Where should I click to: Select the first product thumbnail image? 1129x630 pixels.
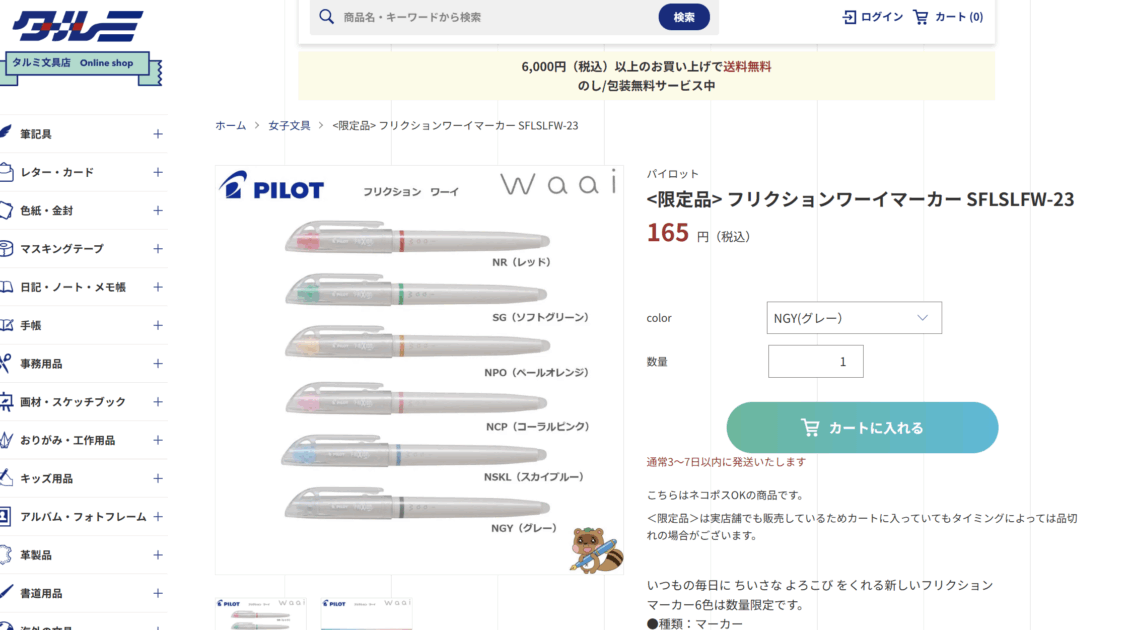tap(261, 614)
